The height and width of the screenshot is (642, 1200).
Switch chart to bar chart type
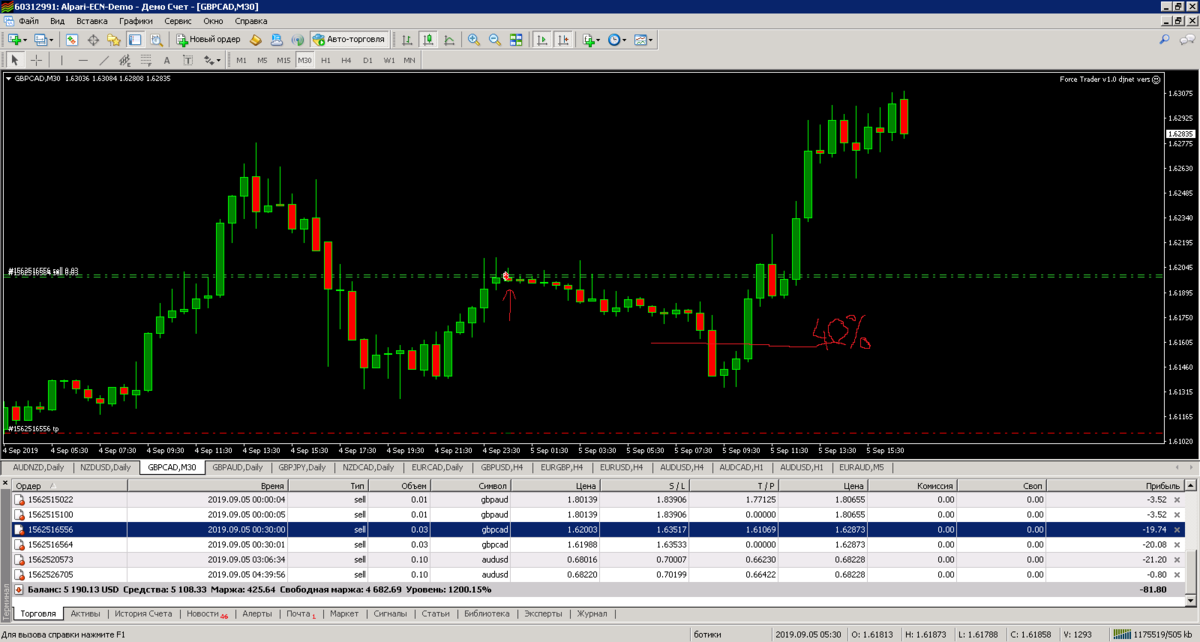pyautogui.click(x=407, y=40)
